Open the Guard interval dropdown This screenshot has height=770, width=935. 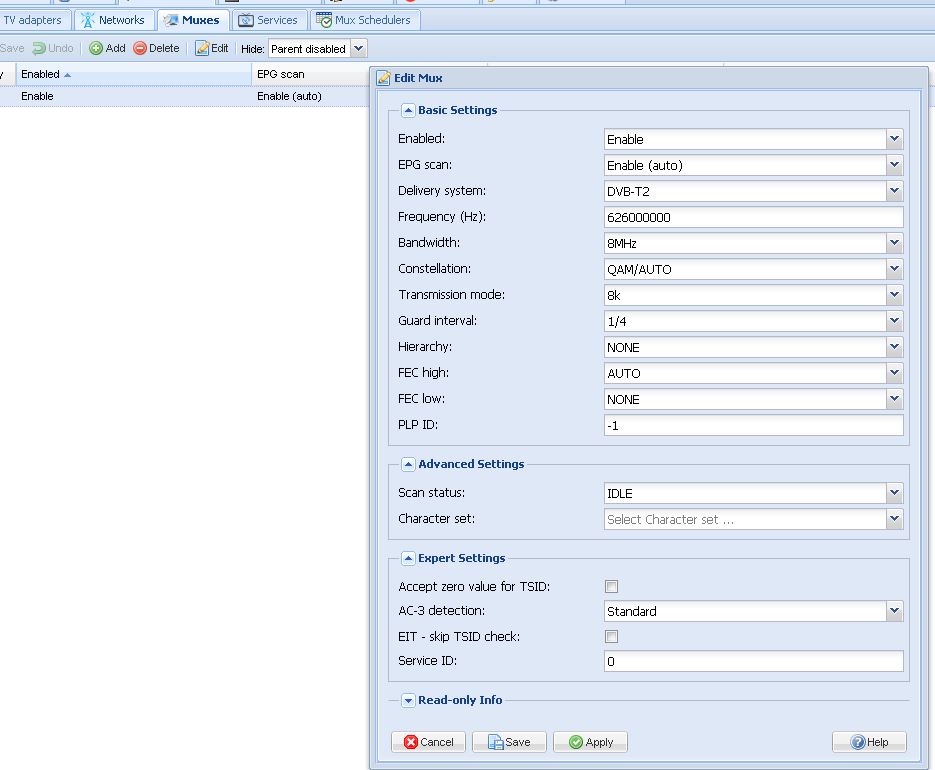(x=894, y=321)
